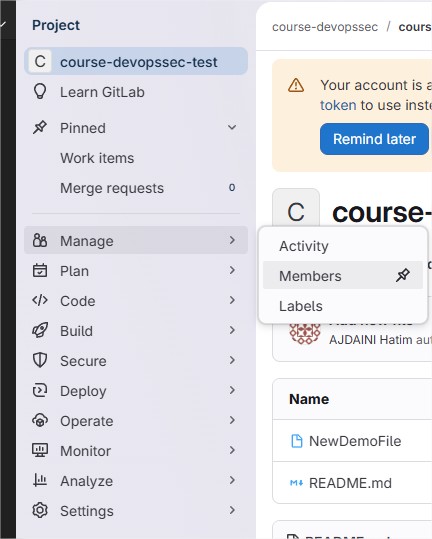Click the Name column header

pyautogui.click(x=309, y=399)
